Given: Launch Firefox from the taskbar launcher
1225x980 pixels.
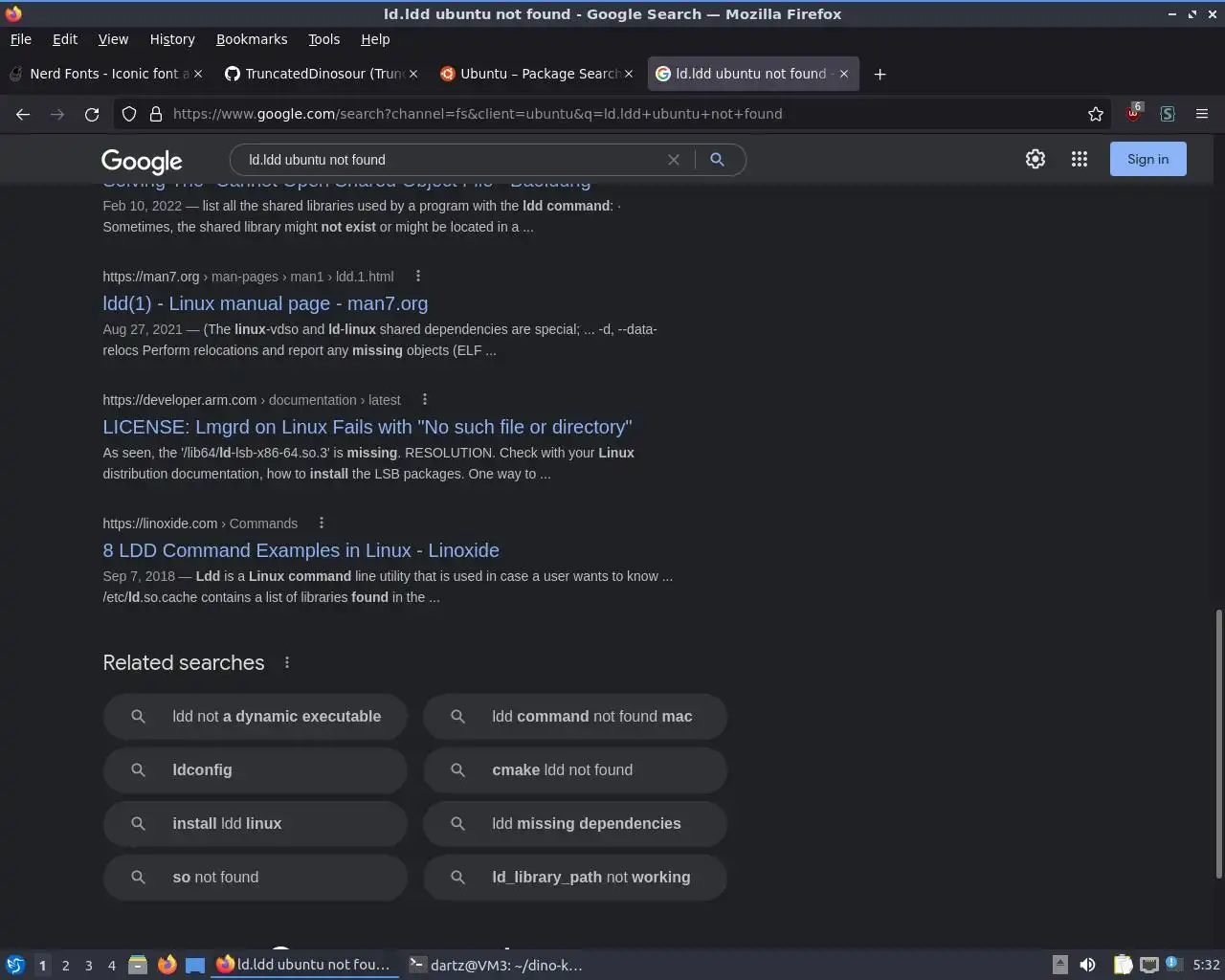Looking at the screenshot, I should click(167, 965).
